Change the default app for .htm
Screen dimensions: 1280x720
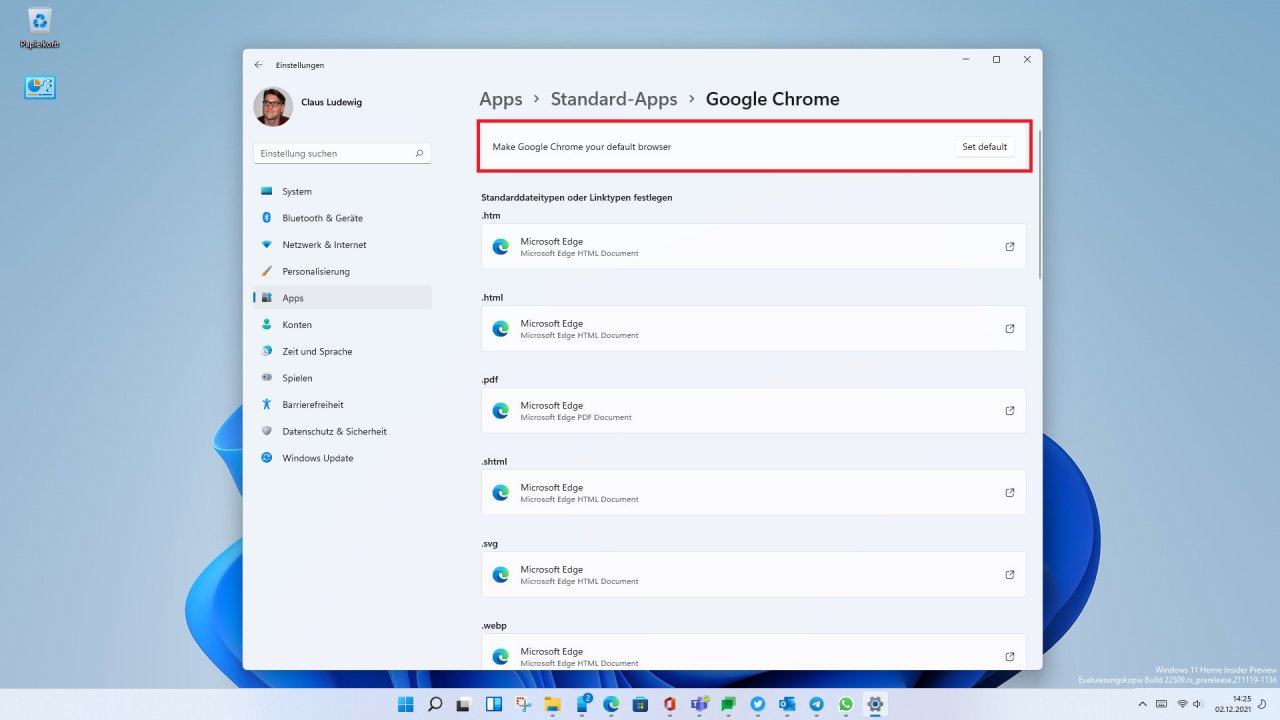click(754, 246)
